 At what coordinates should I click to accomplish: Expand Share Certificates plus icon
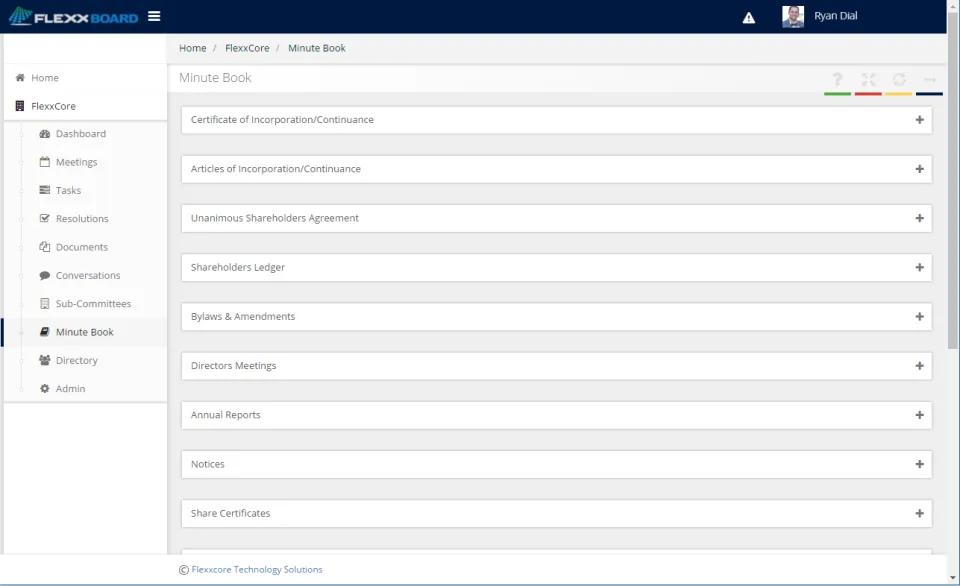click(x=920, y=513)
